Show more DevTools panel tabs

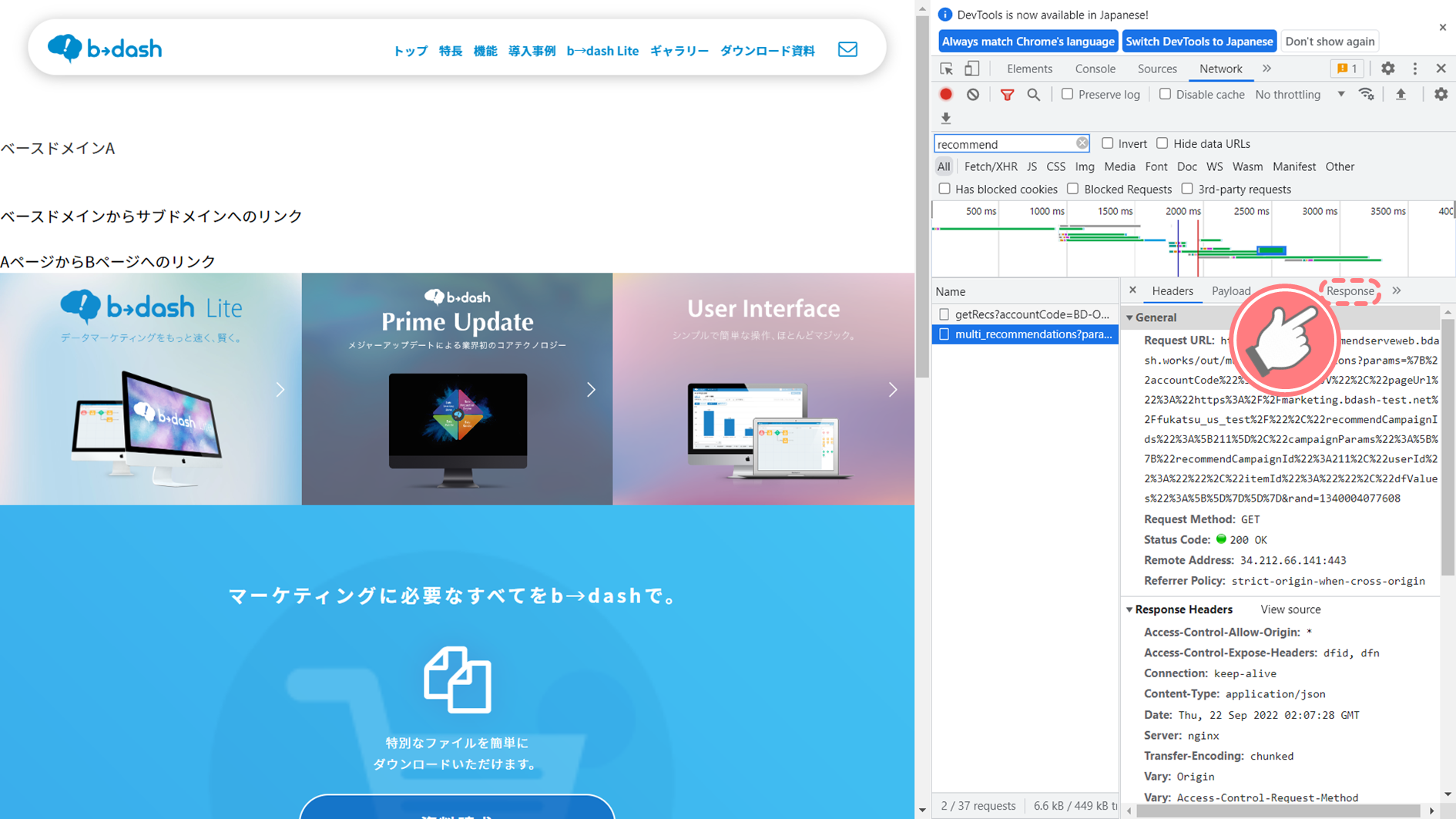[x=1267, y=69]
